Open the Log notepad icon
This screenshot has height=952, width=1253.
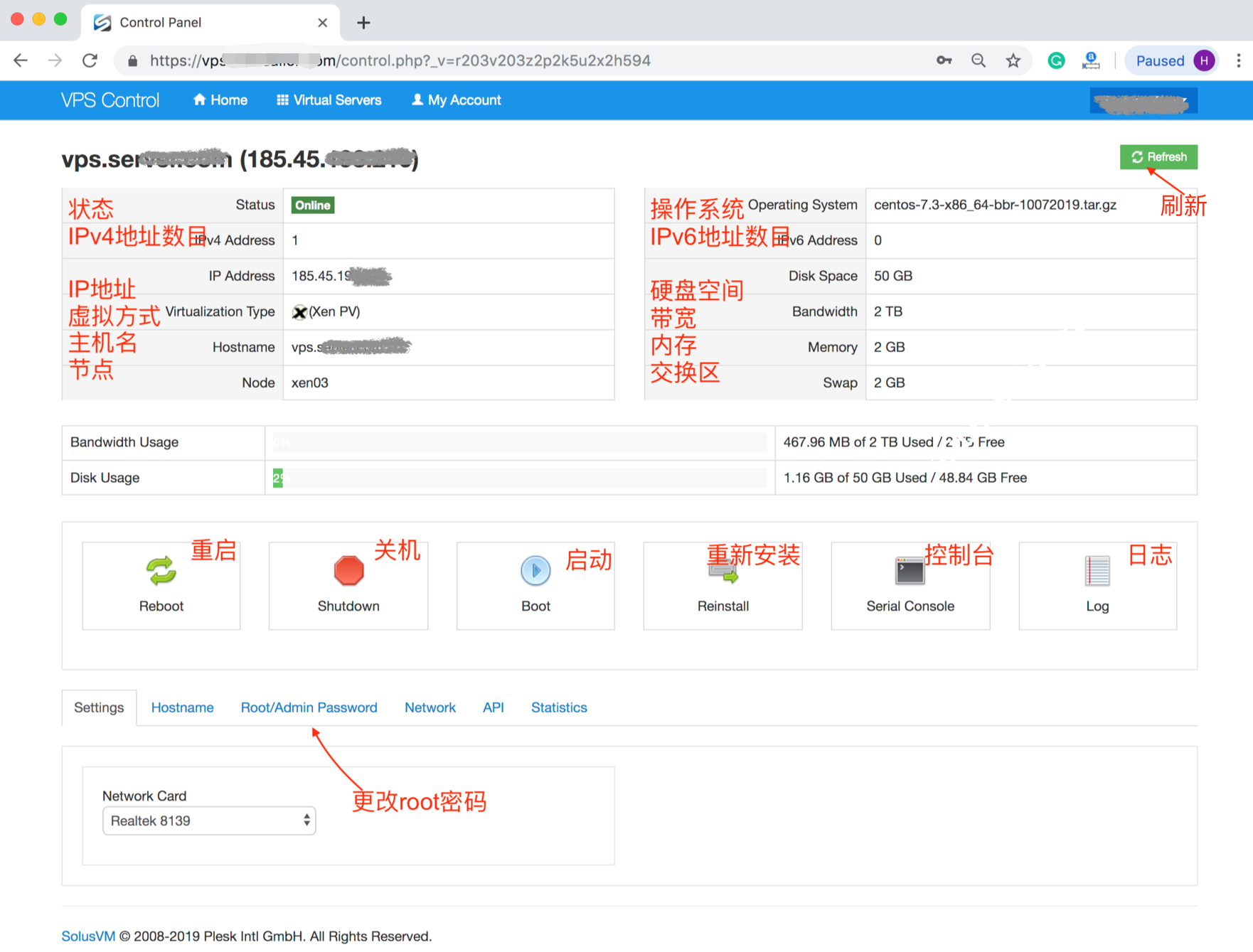1097,571
